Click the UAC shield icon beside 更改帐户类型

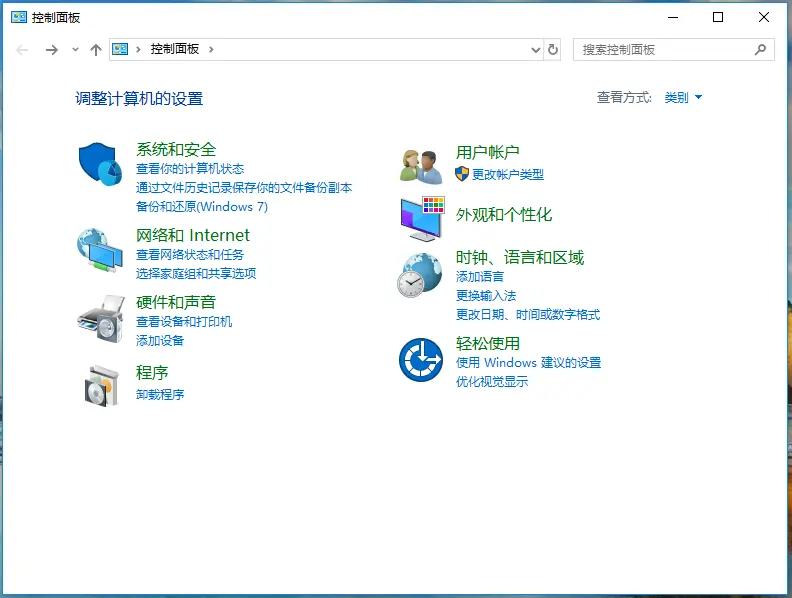point(462,174)
